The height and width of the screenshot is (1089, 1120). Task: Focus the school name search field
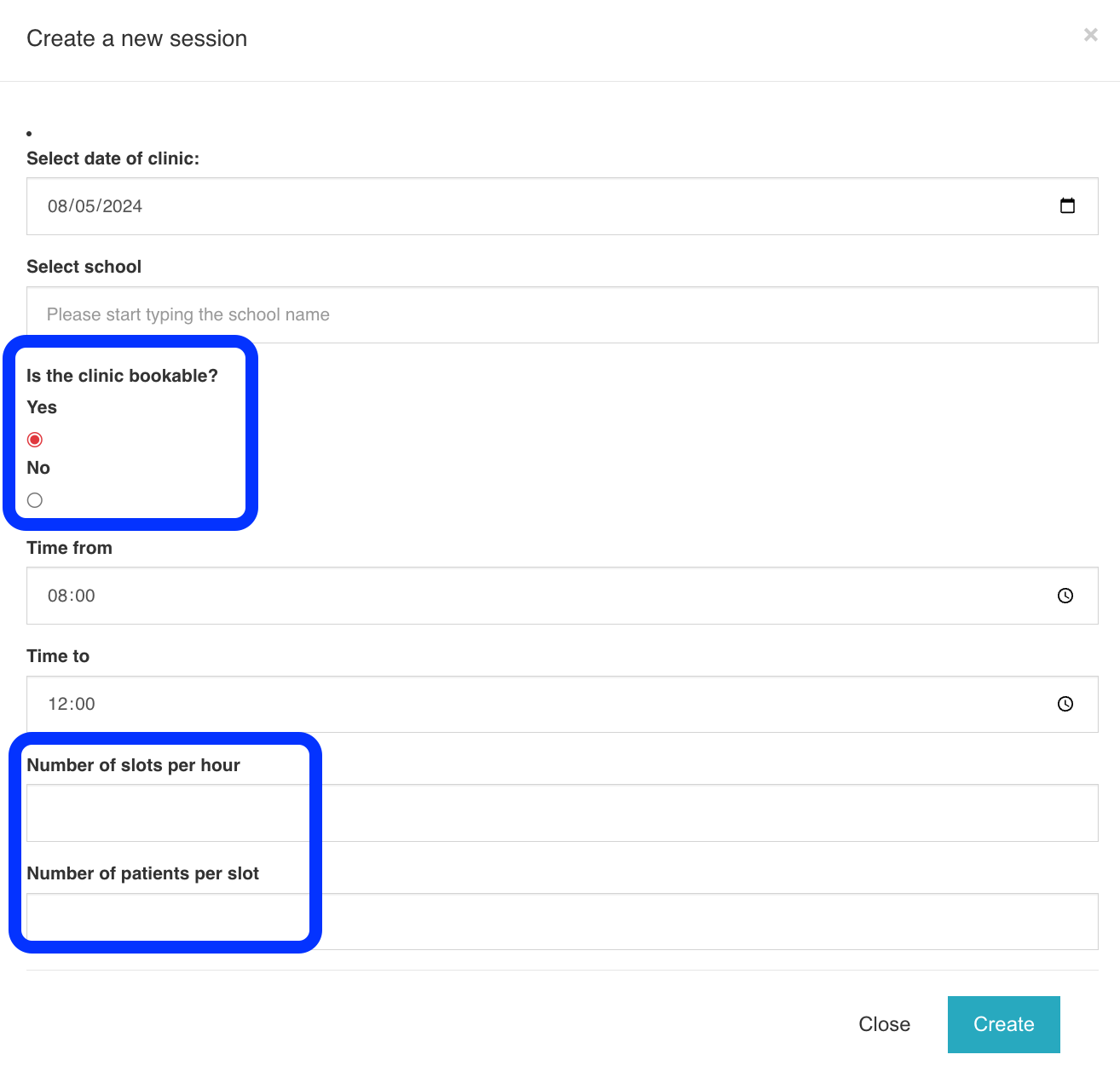click(x=562, y=315)
